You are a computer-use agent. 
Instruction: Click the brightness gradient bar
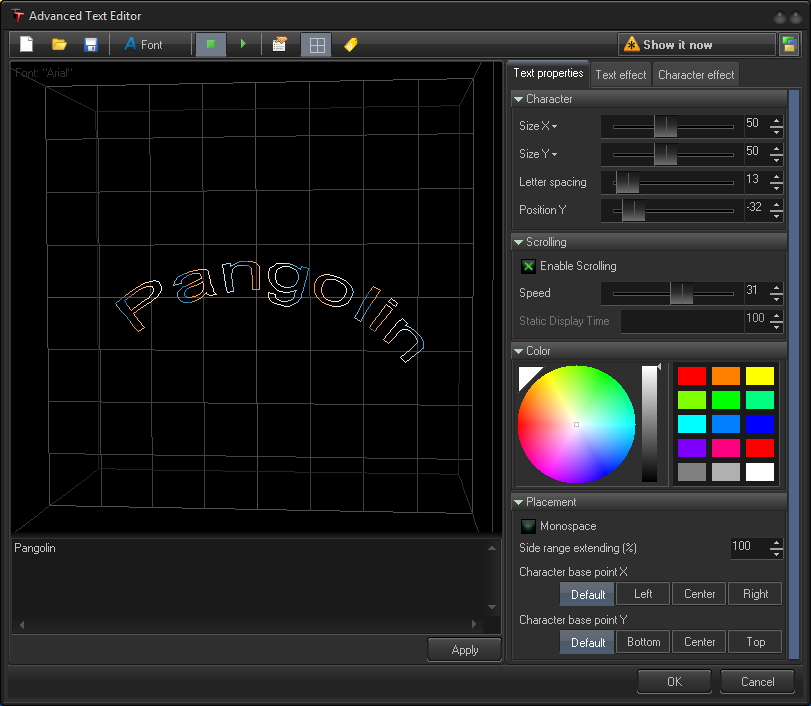tap(650, 424)
